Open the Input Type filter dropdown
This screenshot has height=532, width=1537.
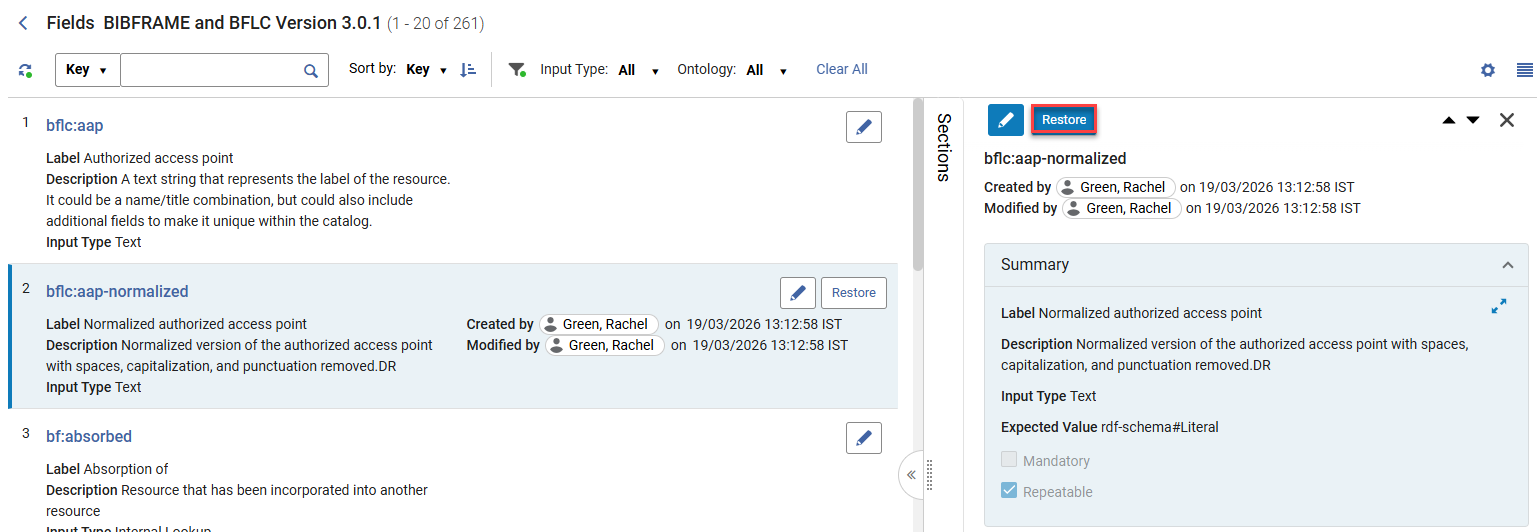[636, 70]
